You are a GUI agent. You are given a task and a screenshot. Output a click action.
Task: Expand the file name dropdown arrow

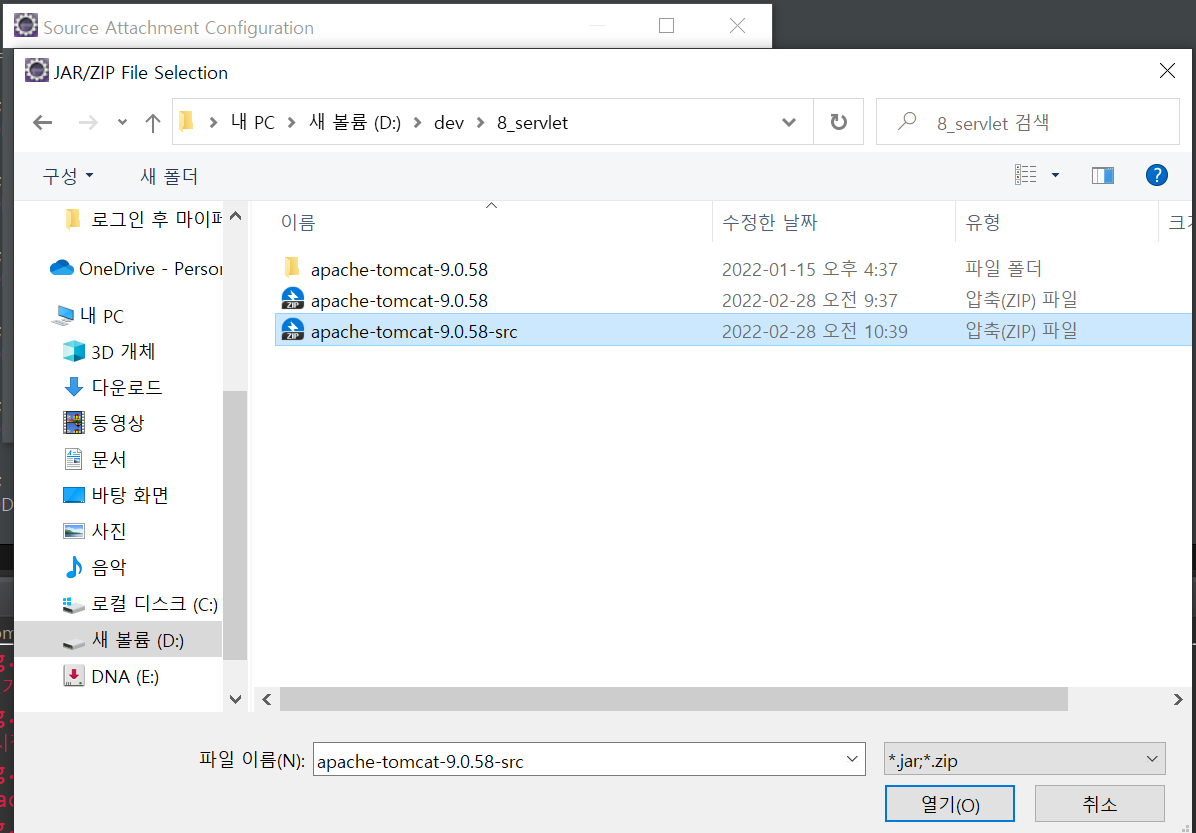pyautogui.click(x=852, y=759)
